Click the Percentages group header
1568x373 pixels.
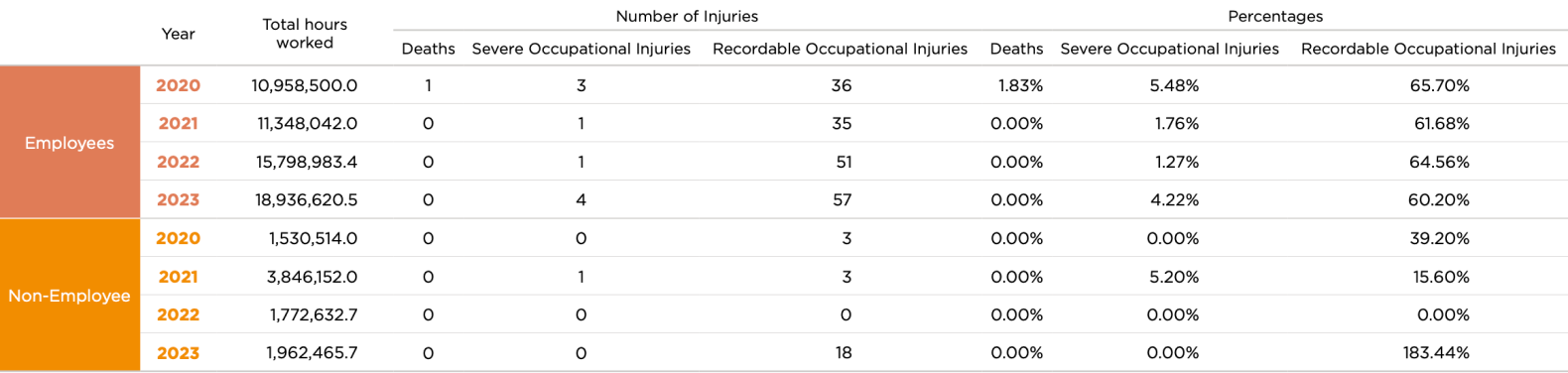tap(1275, 16)
